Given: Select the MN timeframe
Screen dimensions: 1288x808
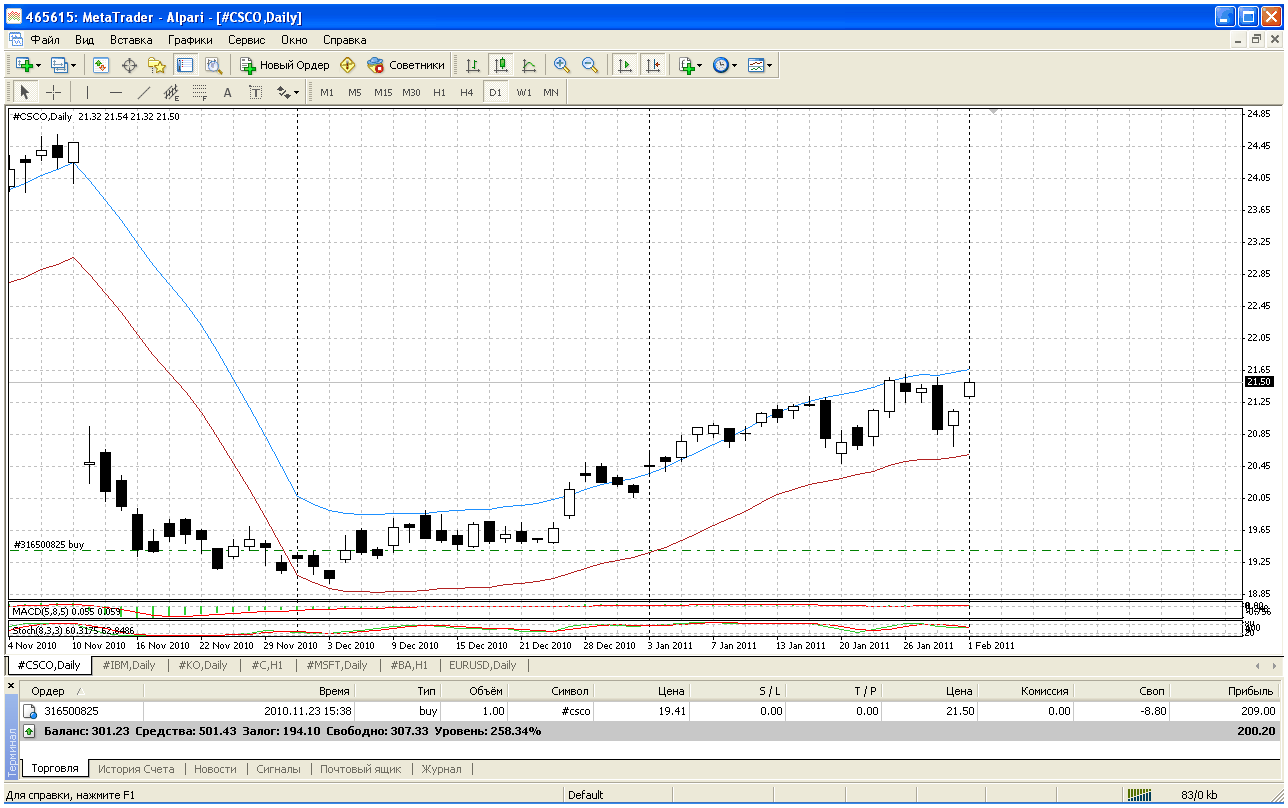Looking at the screenshot, I should (551, 92).
